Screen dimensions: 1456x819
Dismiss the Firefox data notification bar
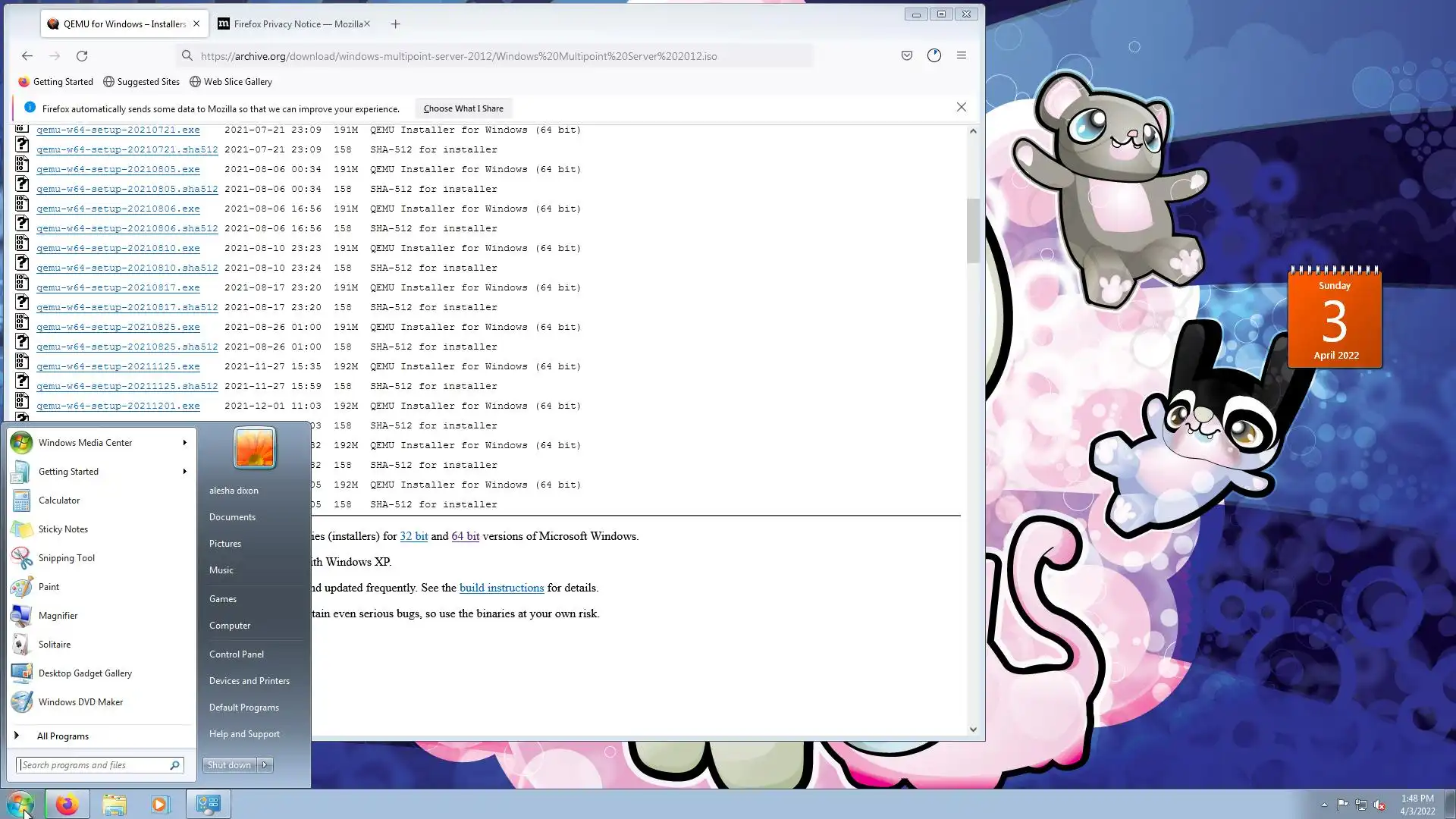961,108
